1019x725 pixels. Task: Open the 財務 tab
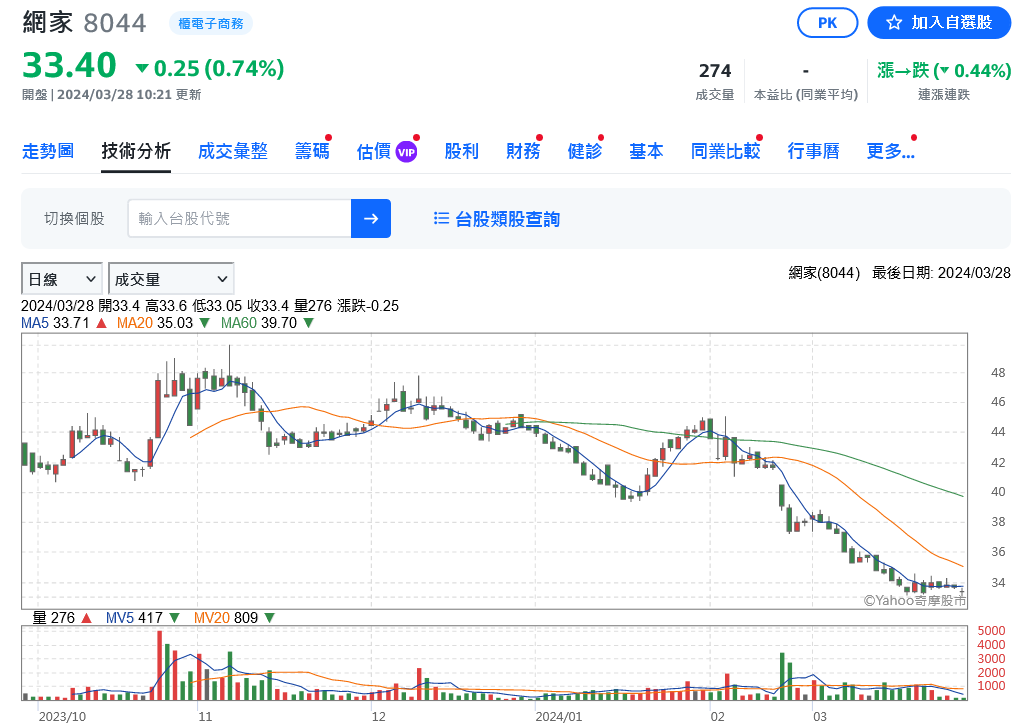(523, 151)
